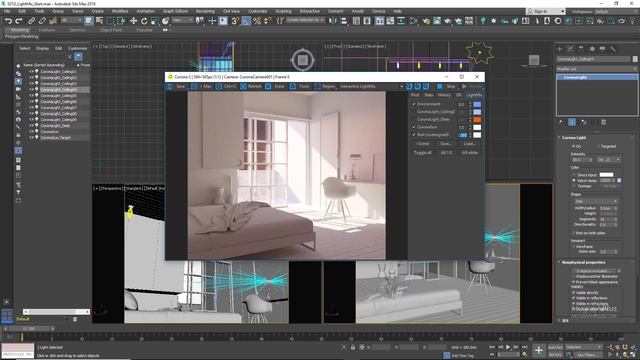Screen dimensions: 640x360
Task: Toggle visibility eye of CoronaLight_Desk
Action: (x=31, y=126)
